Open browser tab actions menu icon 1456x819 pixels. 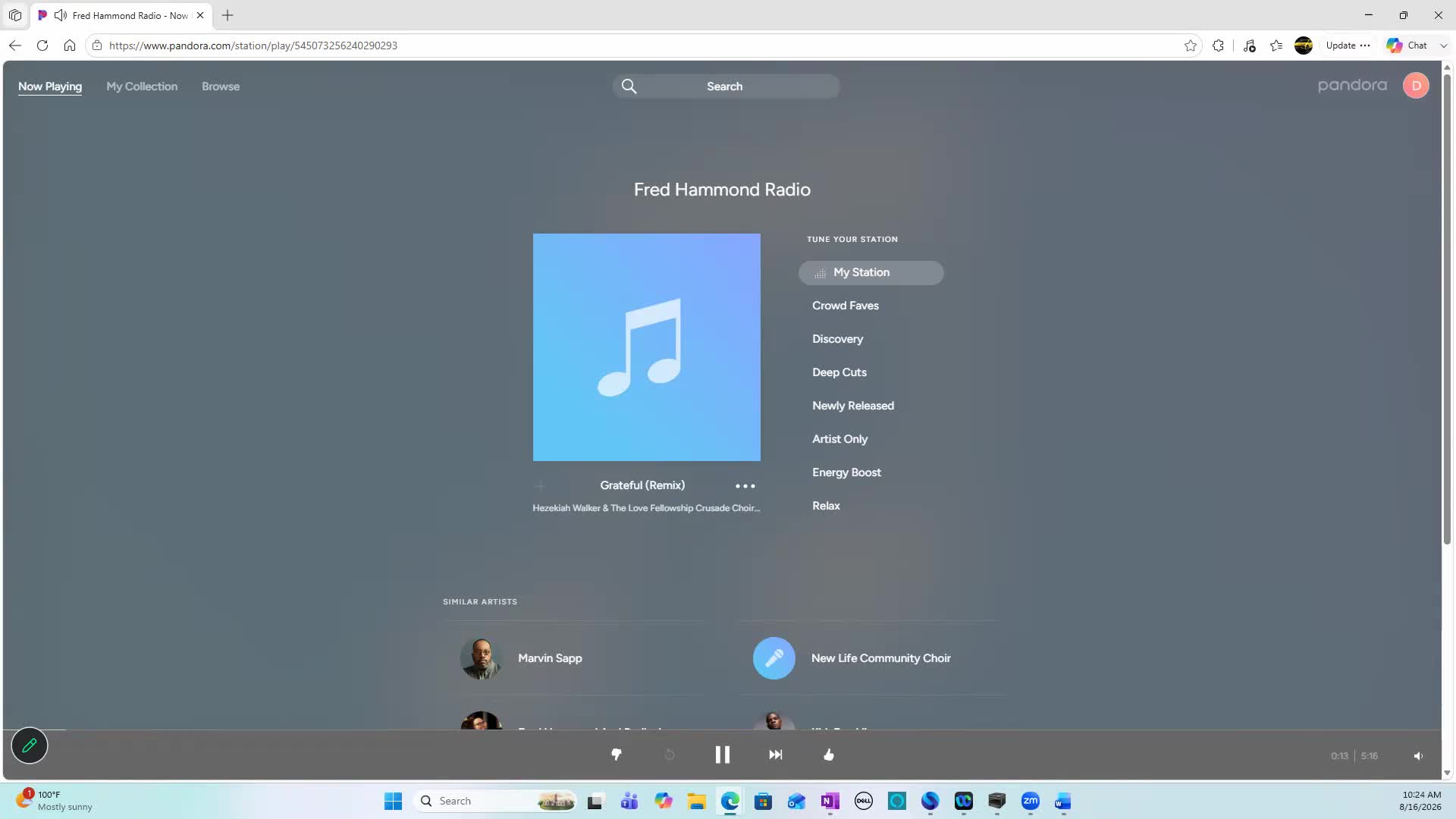click(x=15, y=15)
